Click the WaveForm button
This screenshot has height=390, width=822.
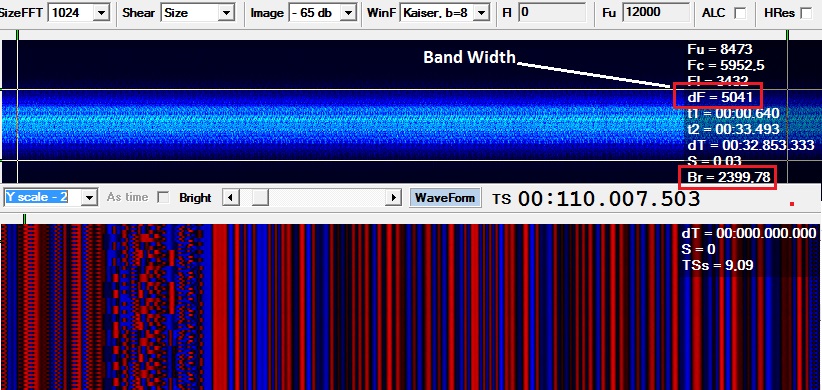(x=445, y=198)
